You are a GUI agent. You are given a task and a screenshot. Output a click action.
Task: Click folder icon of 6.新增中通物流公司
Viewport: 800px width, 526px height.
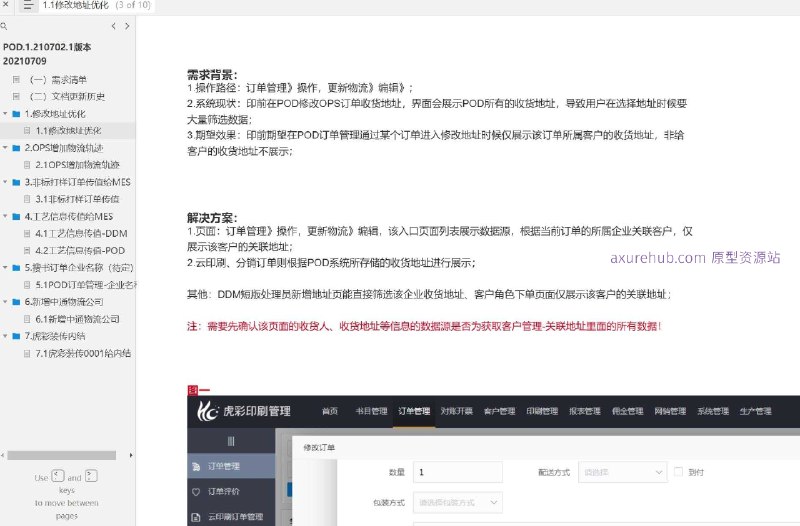coord(16,302)
